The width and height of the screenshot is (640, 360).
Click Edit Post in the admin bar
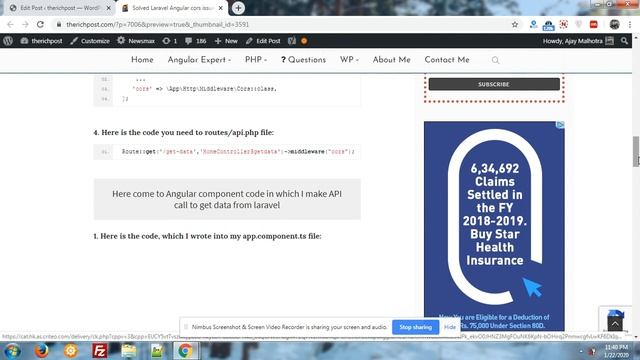(x=263, y=41)
